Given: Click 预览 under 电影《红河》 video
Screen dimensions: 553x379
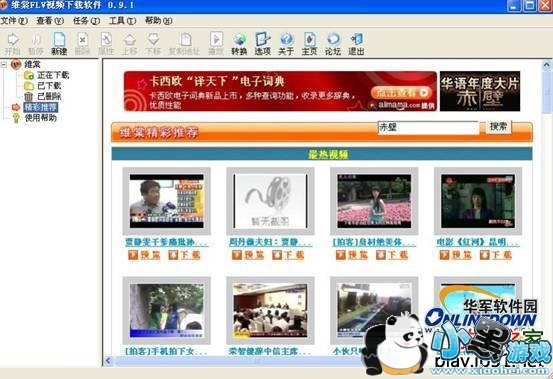Looking at the screenshot, I should tap(456, 255).
